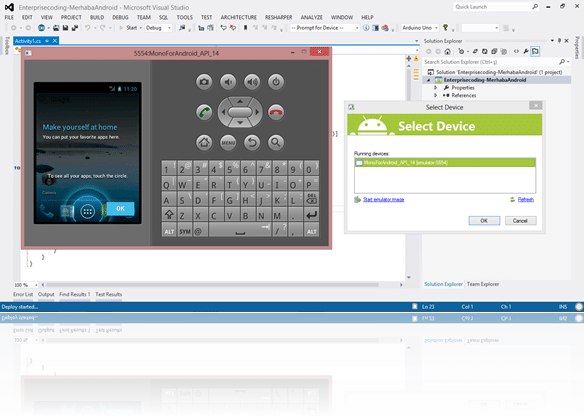Open the DEBUG menu

coord(120,18)
